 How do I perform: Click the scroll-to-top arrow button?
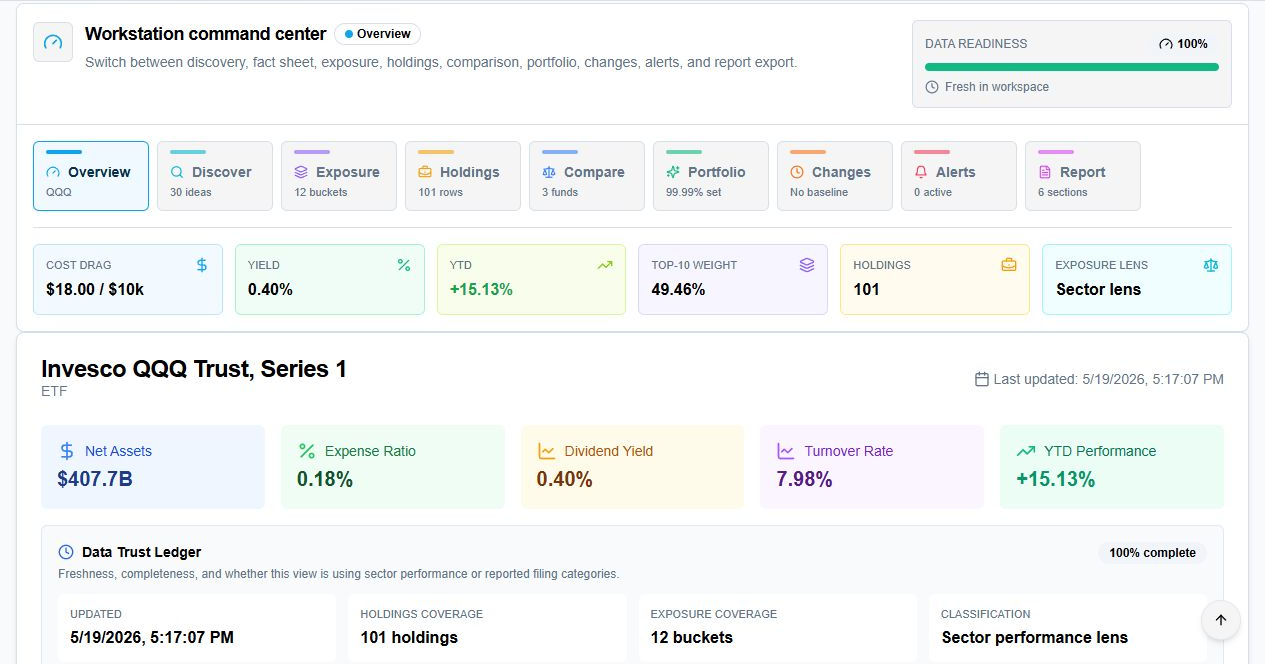(x=1221, y=620)
